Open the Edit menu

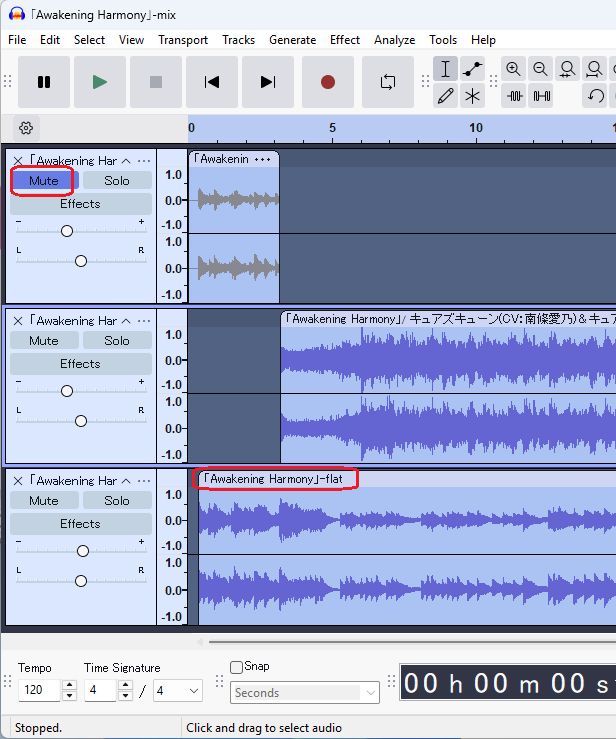coord(50,40)
